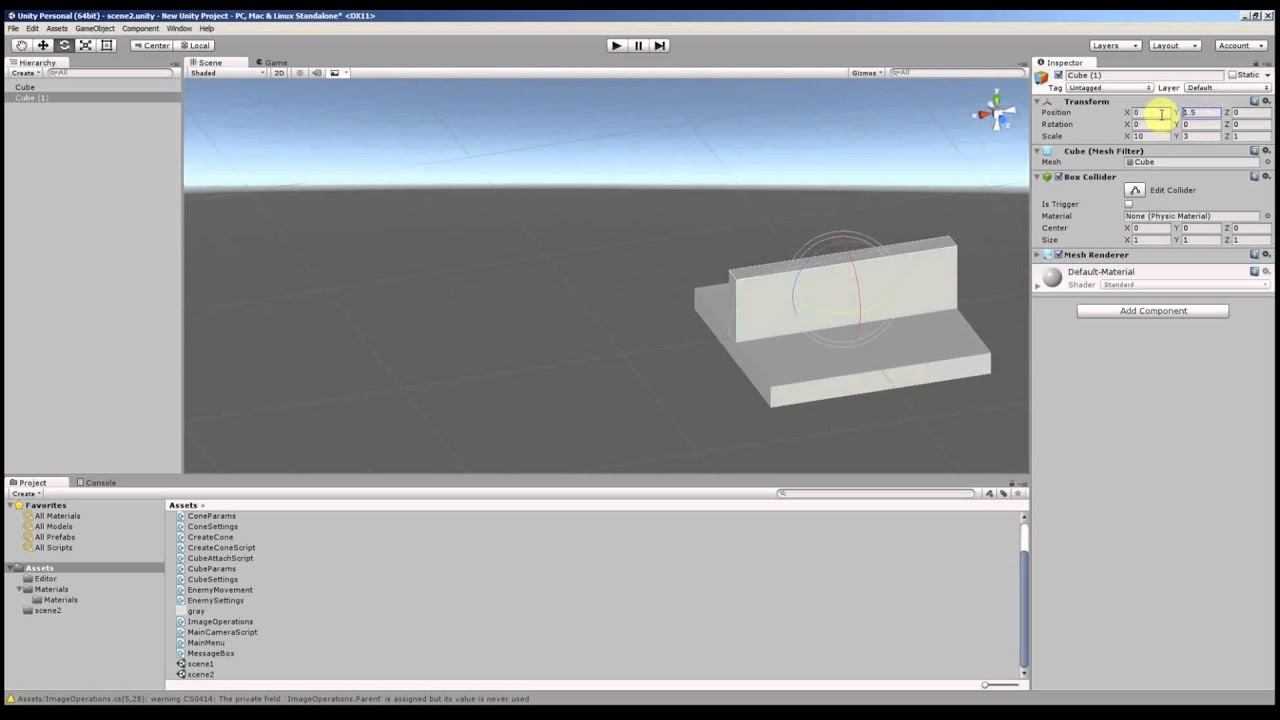The width and height of the screenshot is (1280, 720).
Task: Open Mesh Renderer help icon
Action: click(1254, 255)
